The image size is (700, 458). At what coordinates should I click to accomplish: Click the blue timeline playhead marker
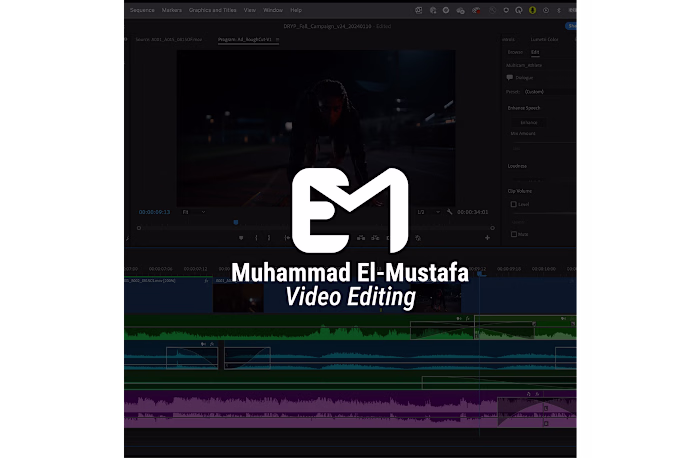click(480, 274)
